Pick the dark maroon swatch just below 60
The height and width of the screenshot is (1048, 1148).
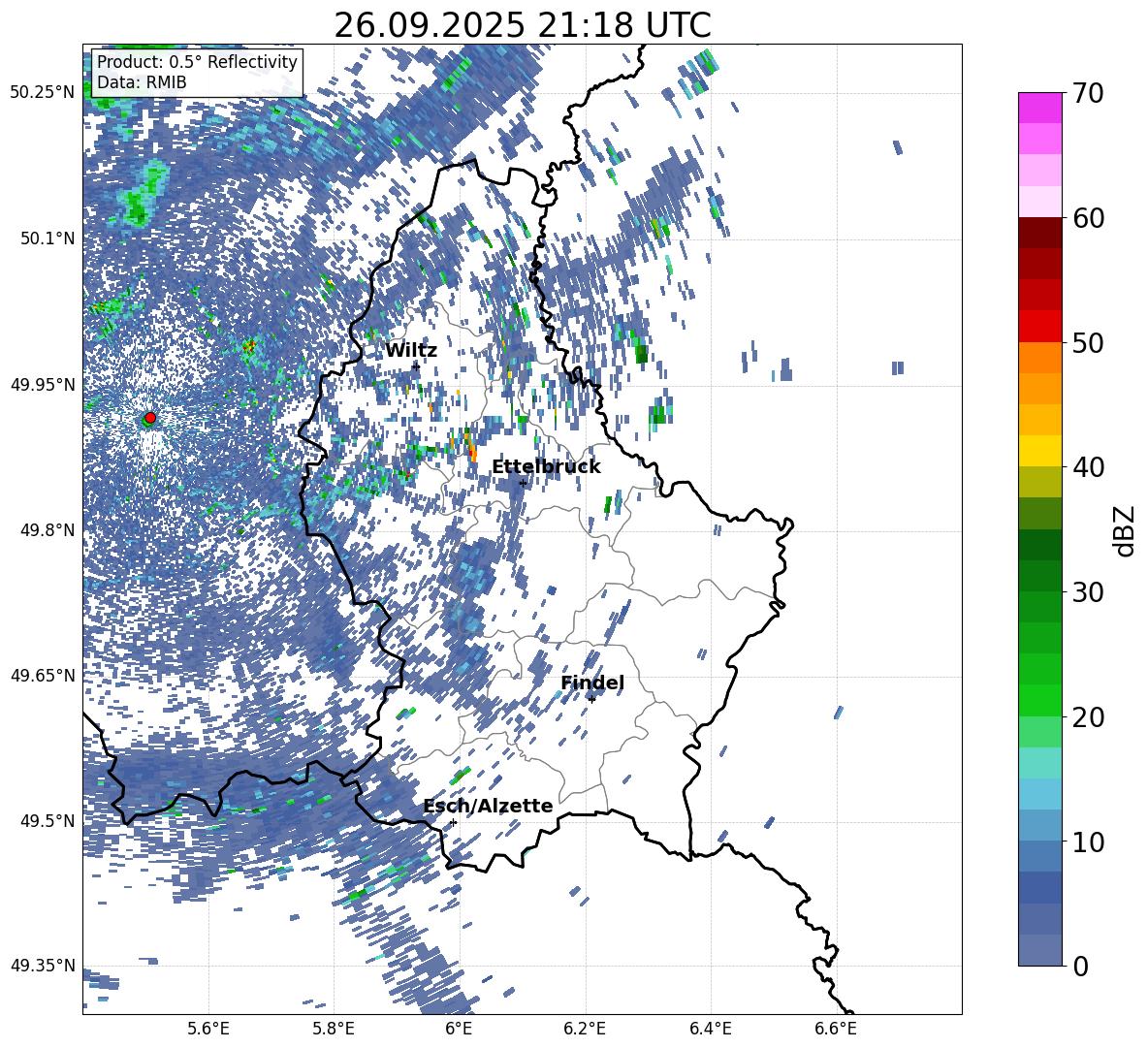tap(1039, 233)
